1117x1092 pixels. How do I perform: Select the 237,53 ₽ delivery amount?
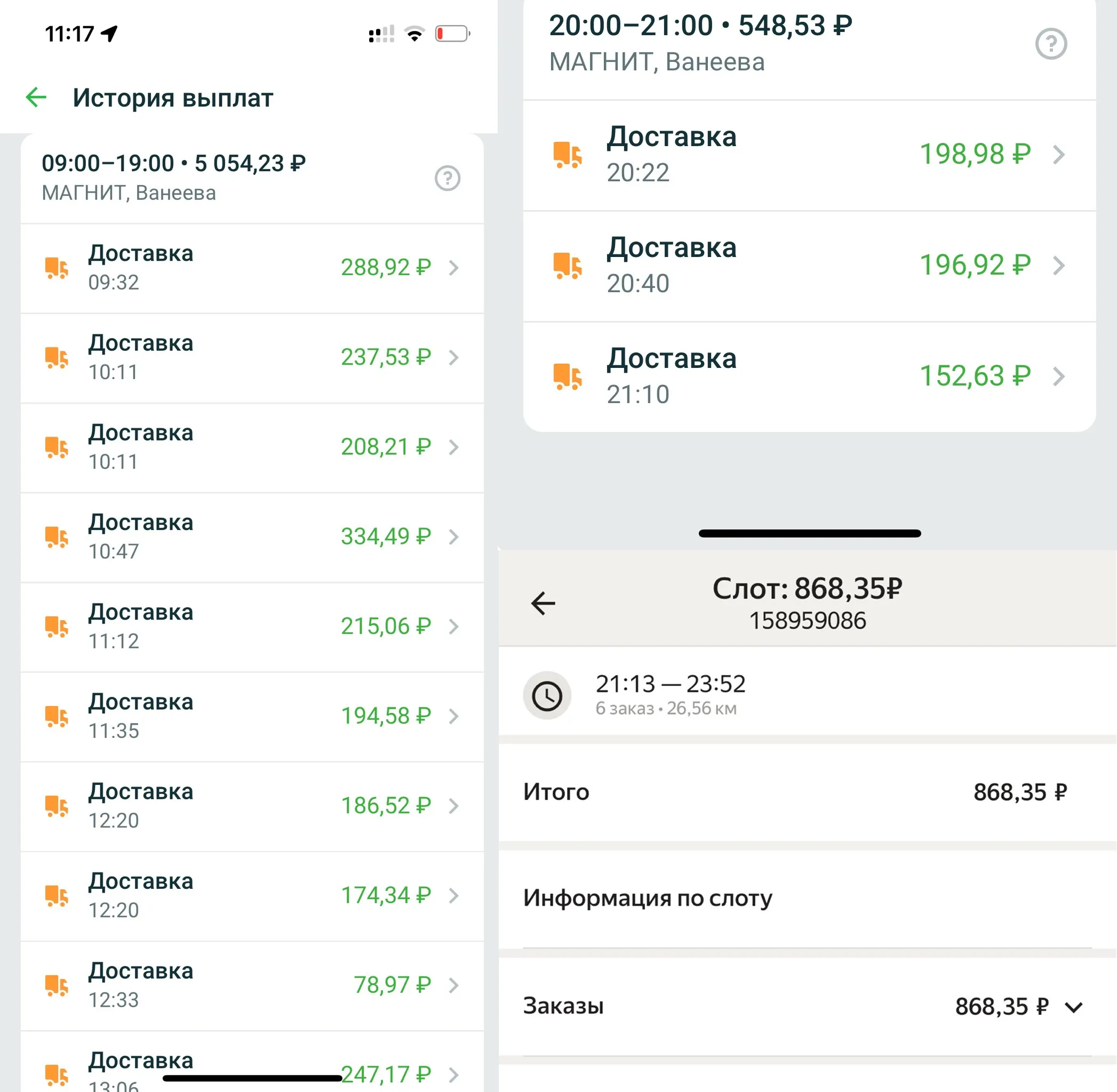pyautogui.click(x=386, y=357)
